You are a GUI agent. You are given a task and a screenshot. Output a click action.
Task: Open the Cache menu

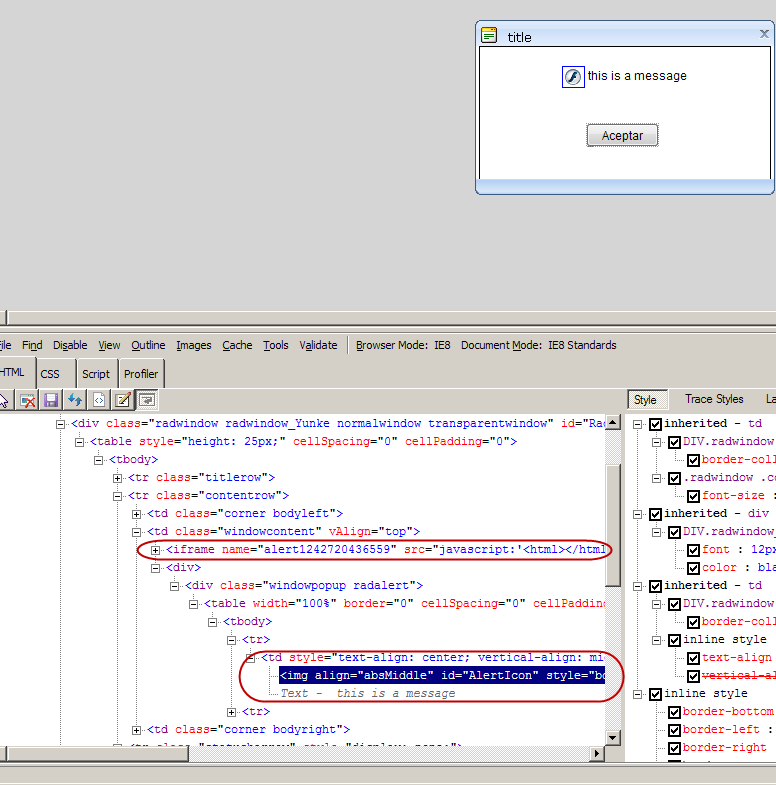[x=237, y=345]
